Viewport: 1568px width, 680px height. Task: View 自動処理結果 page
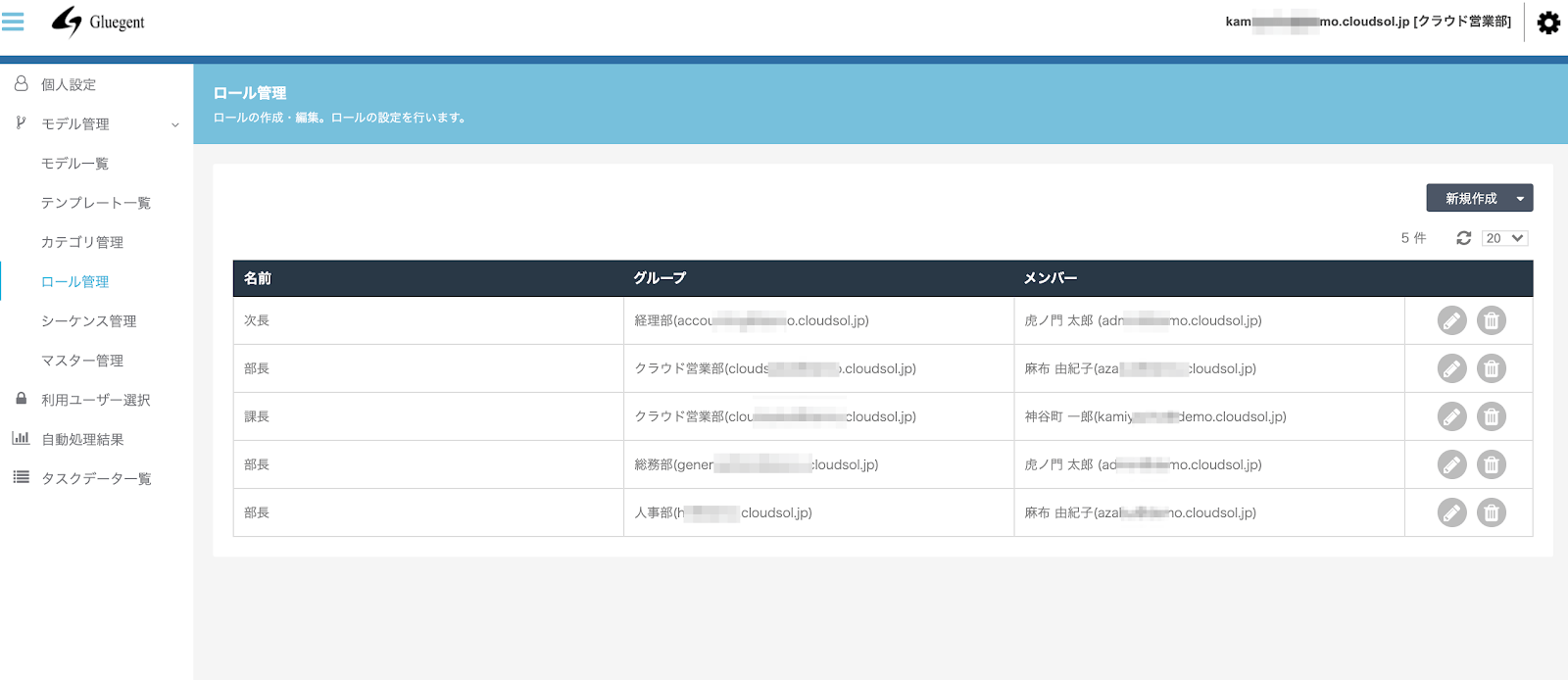point(82,439)
